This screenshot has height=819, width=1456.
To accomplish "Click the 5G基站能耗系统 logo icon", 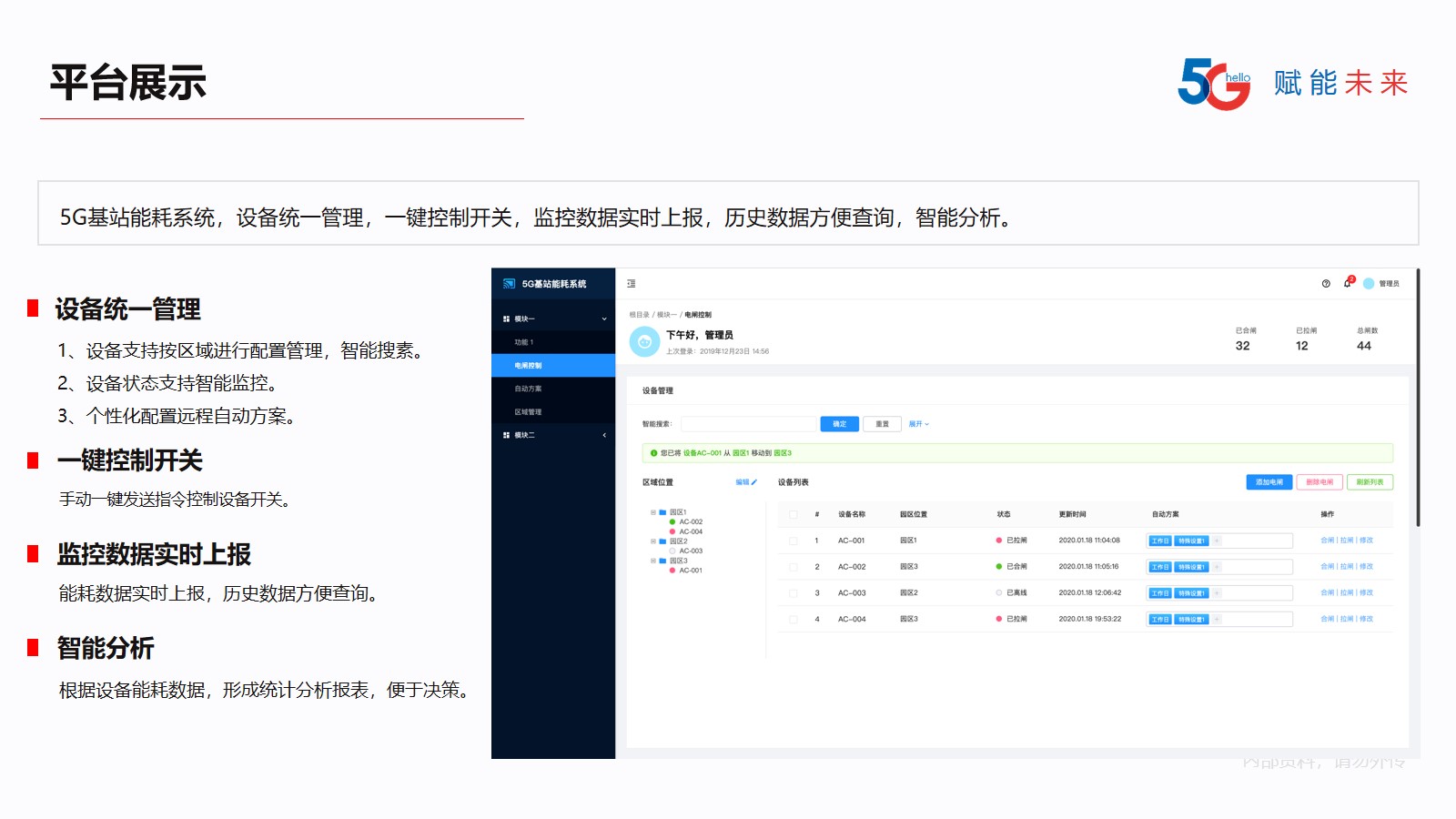I will click(x=509, y=284).
